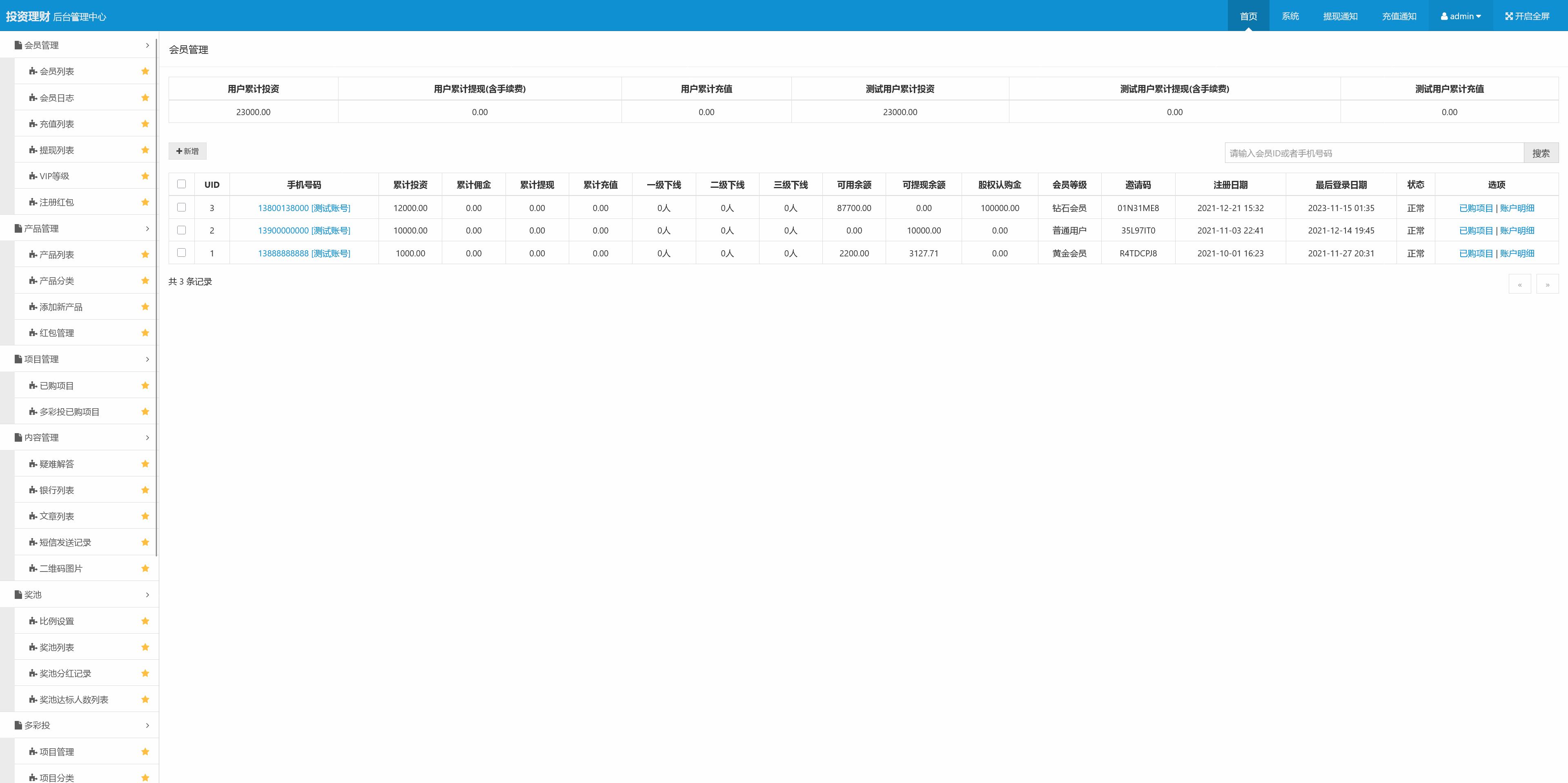Open the 提现通知 top menu
Screen dimensions: 1568x783
1340,16
